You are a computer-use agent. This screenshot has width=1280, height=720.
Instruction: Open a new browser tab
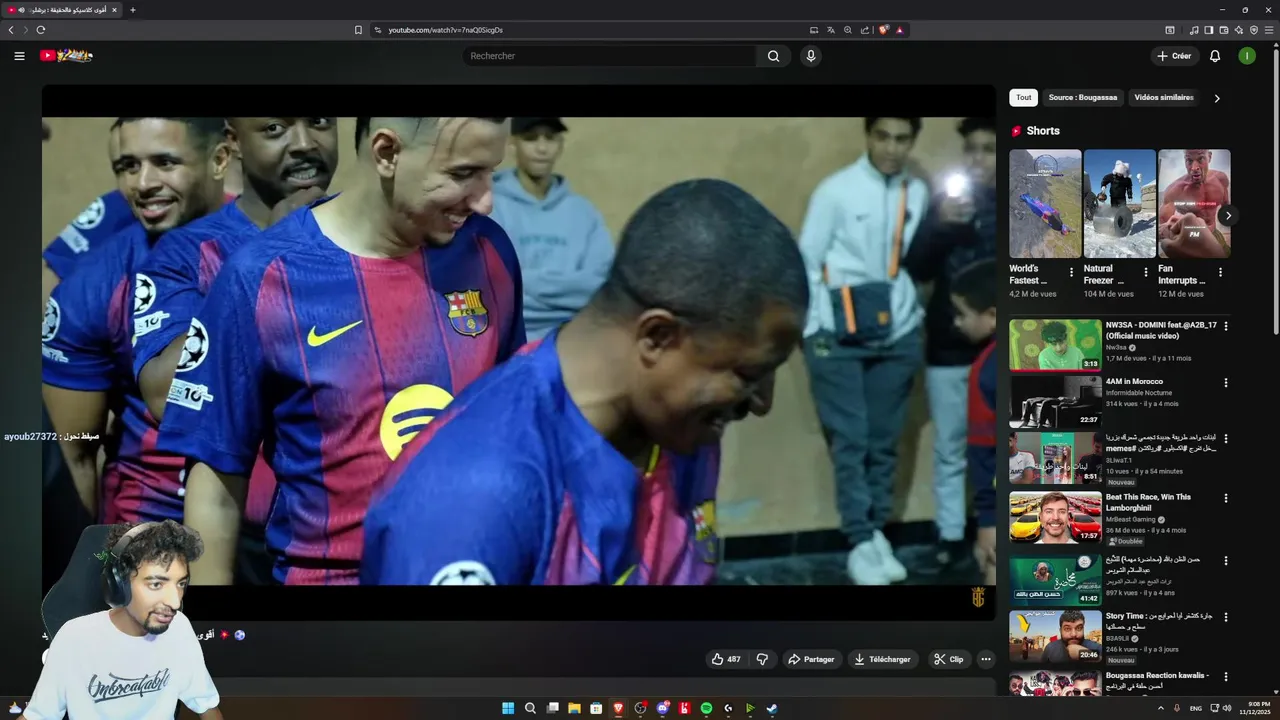pos(132,10)
